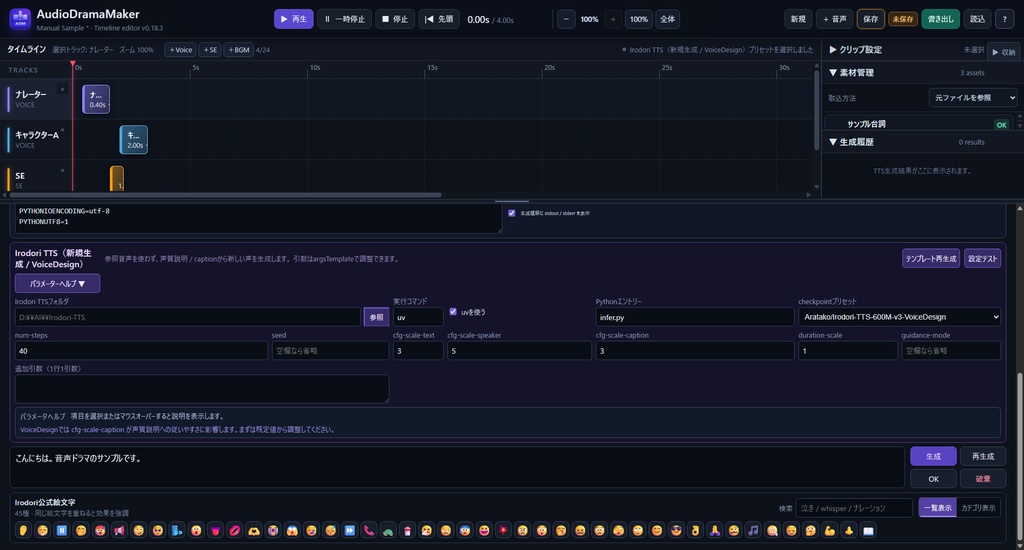Click the phone receiver emoji icon
The width and height of the screenshot is (1024, 550).
(369, 530)
